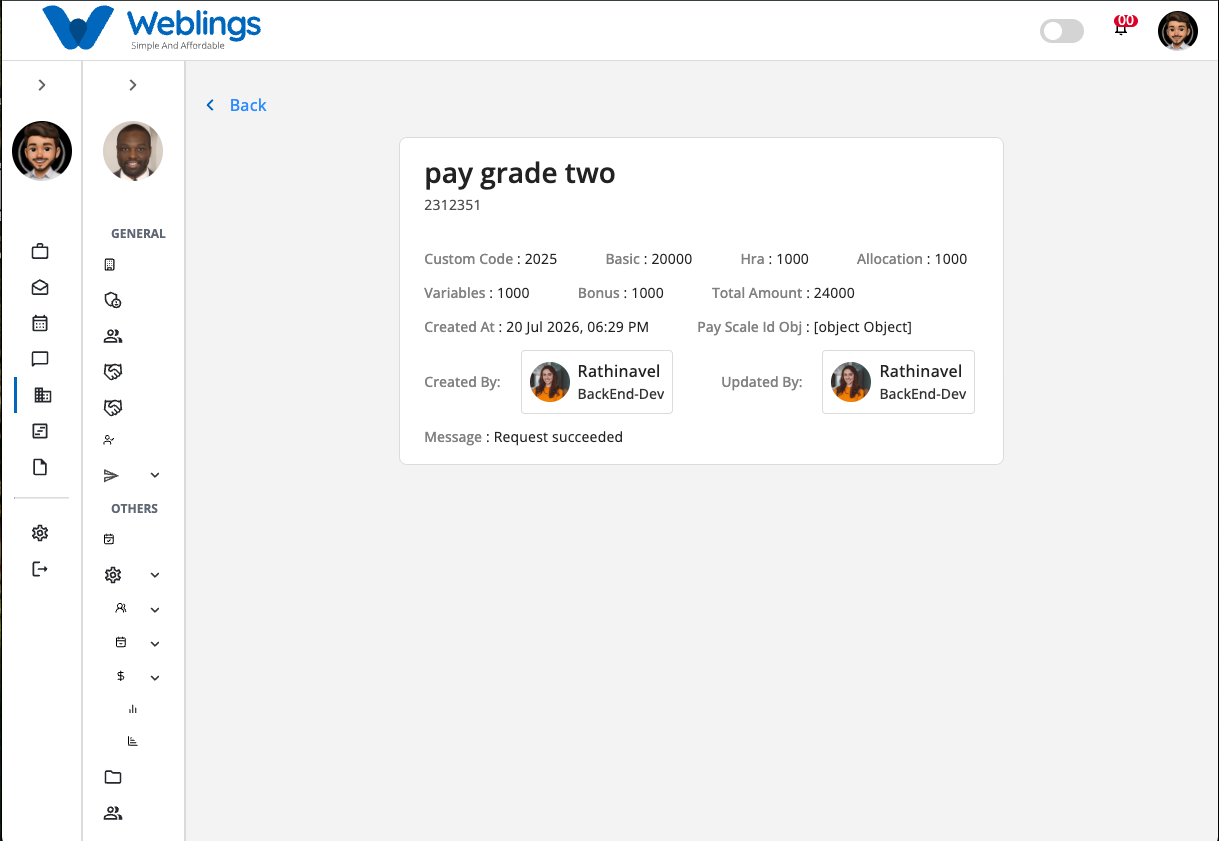Click the shield with clock icon
The height and width of the screenshot is (841, 1219).
tap(113, 300)
